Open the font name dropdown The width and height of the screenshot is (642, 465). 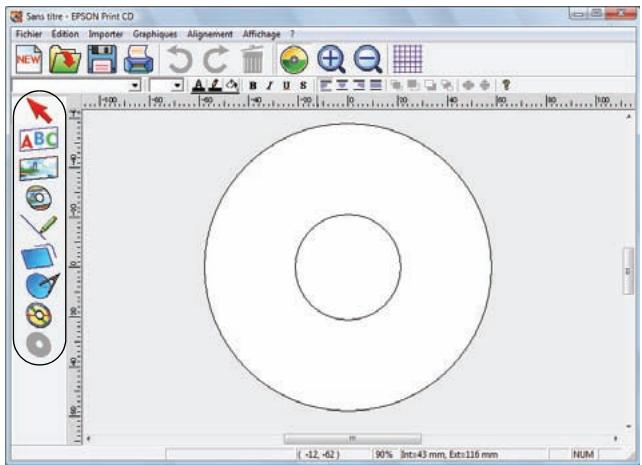(134, 86)
